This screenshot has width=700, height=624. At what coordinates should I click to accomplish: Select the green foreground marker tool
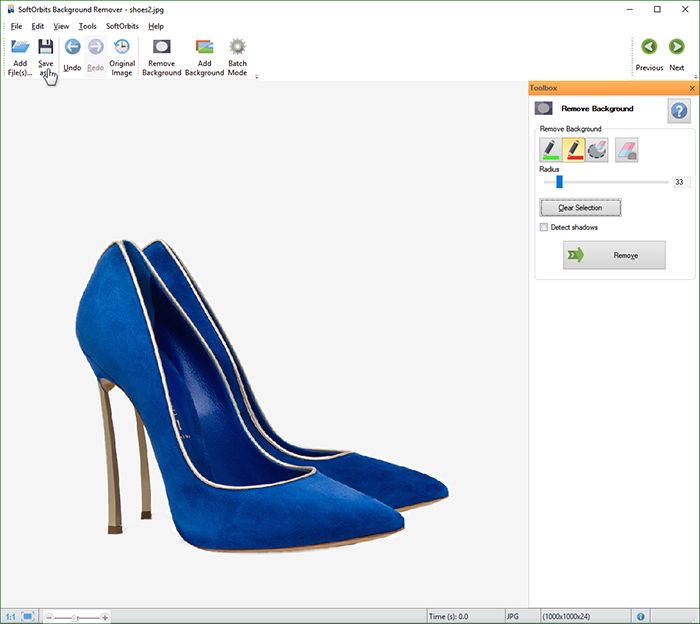(x=550, y=150)
